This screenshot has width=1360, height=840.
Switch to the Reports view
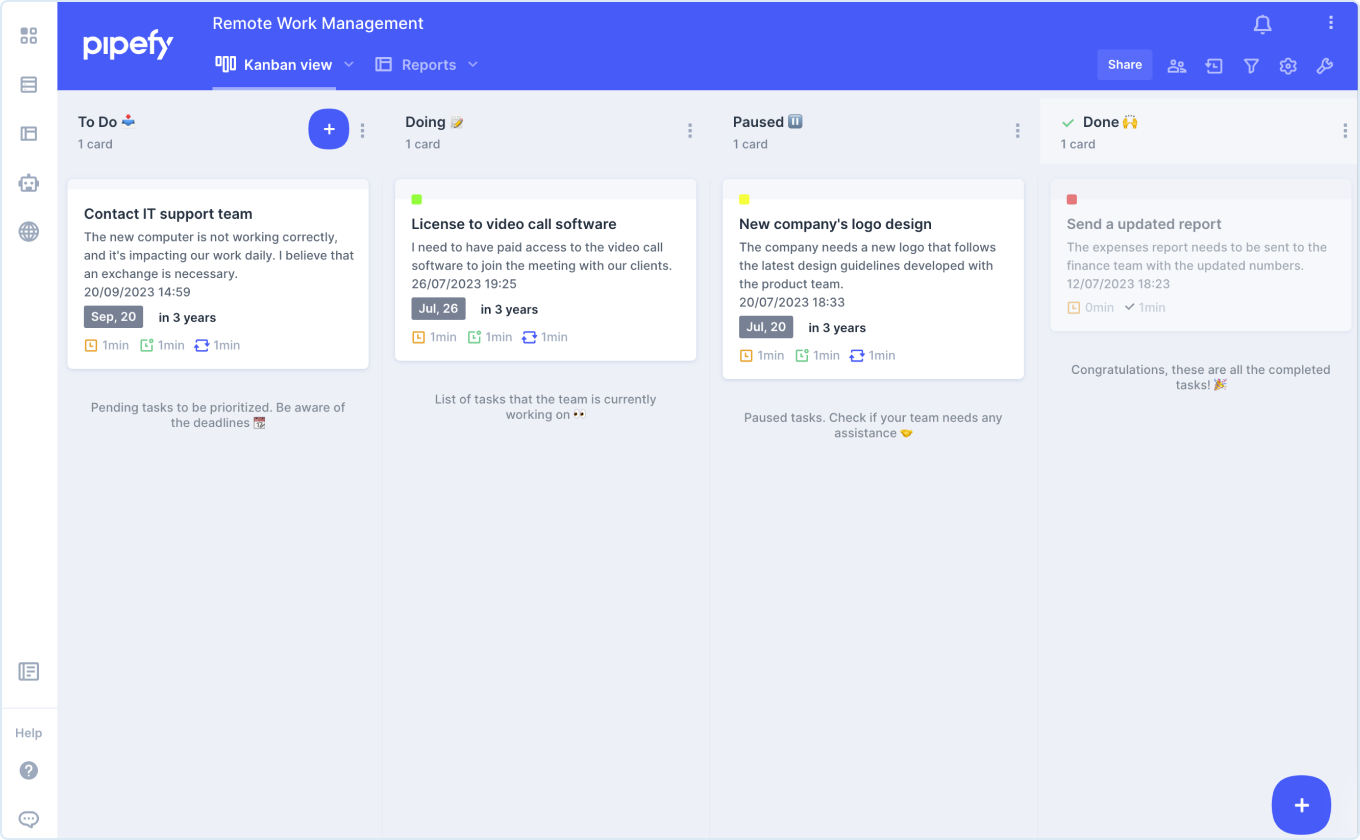(426, 64)
